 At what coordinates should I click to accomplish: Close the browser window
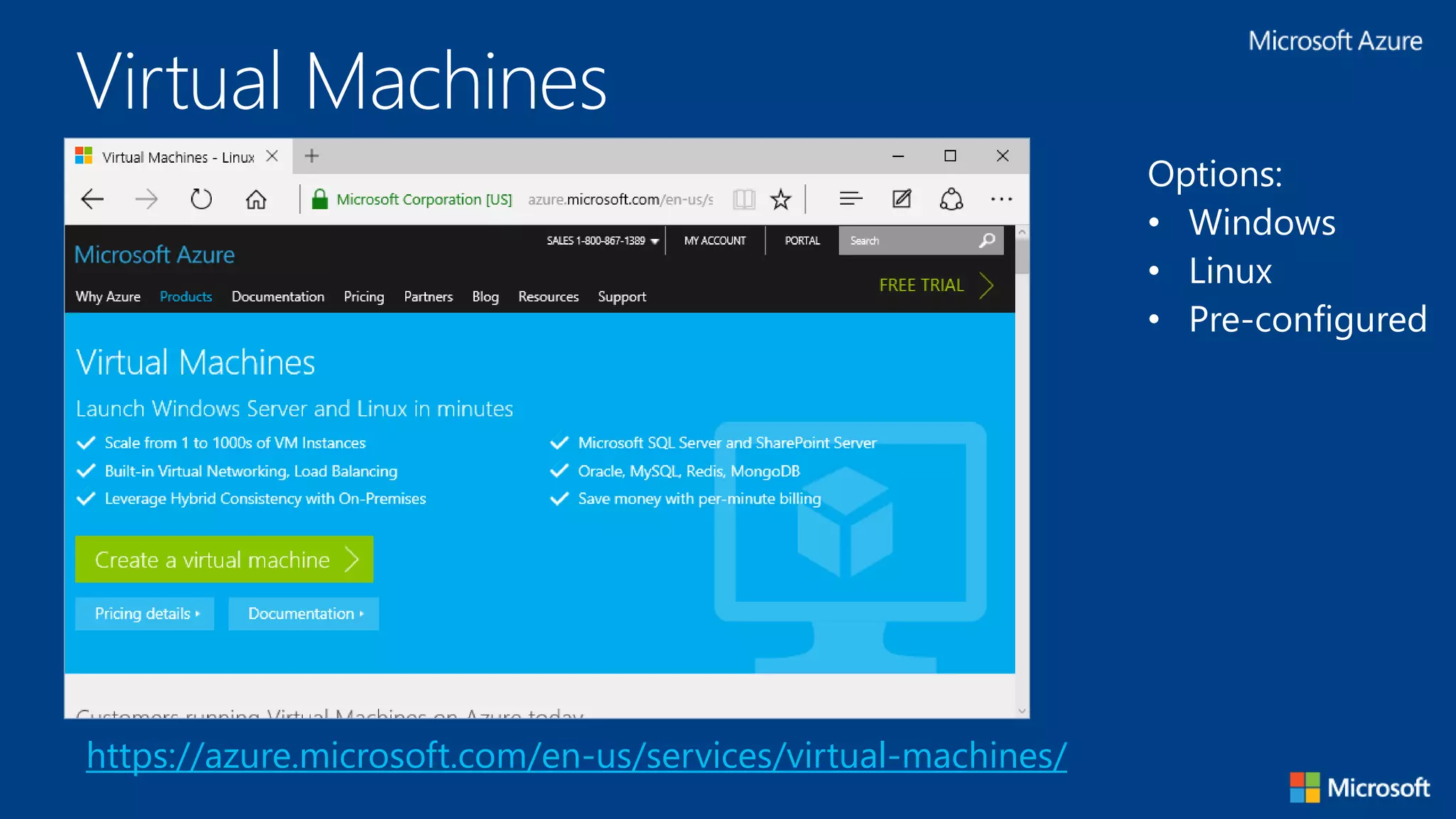click(x=1002, y=156)
